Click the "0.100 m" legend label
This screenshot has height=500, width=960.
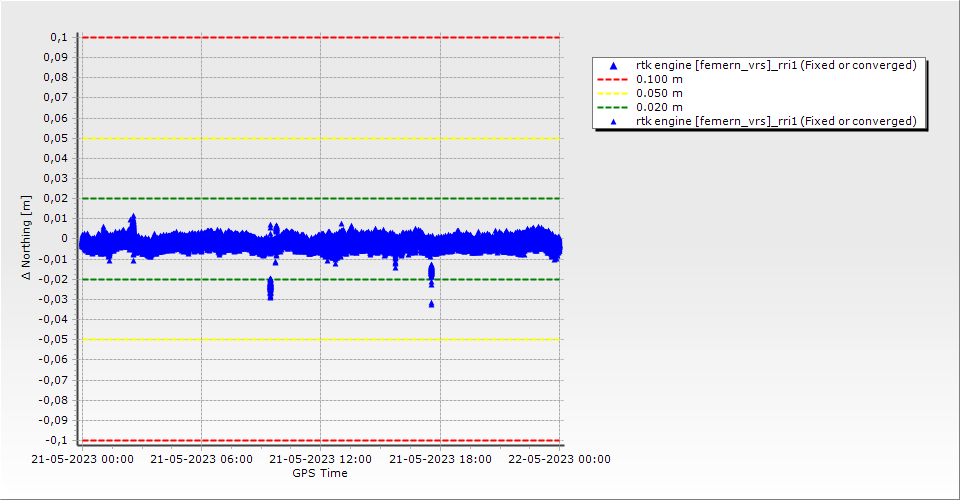click(x=660, y=79)
